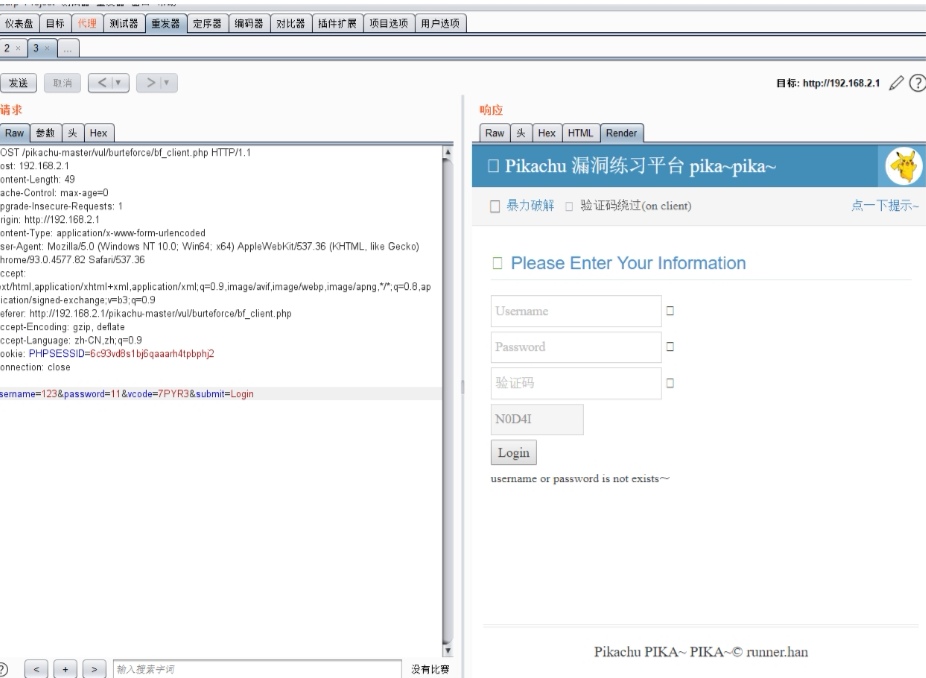This screenshot has height=678, width=926.
Task: Open the forward history dropdown arrow
Action: point(167,83)
